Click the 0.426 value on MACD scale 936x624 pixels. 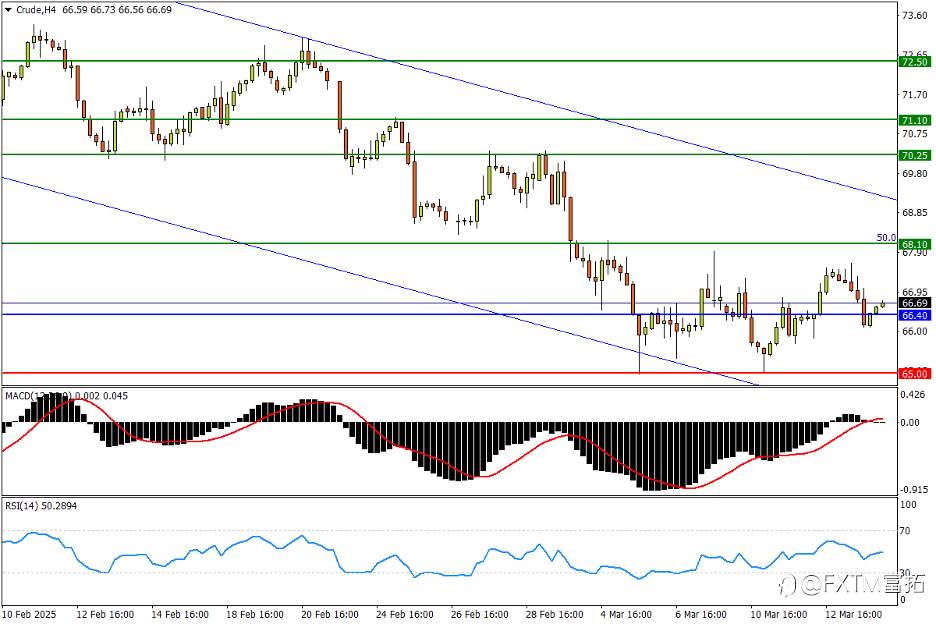(x=915, y=394)
